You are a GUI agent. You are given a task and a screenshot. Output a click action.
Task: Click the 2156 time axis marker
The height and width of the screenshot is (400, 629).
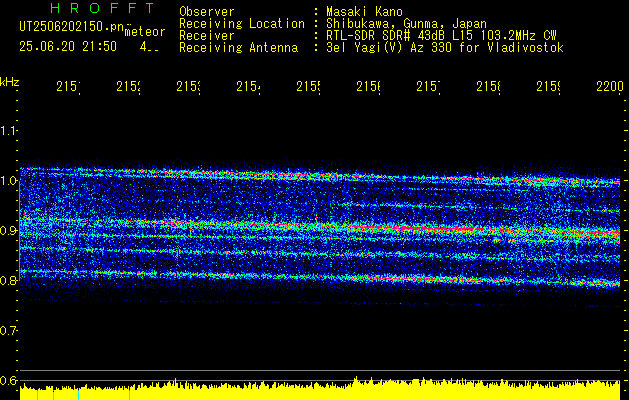click(369, 87)
